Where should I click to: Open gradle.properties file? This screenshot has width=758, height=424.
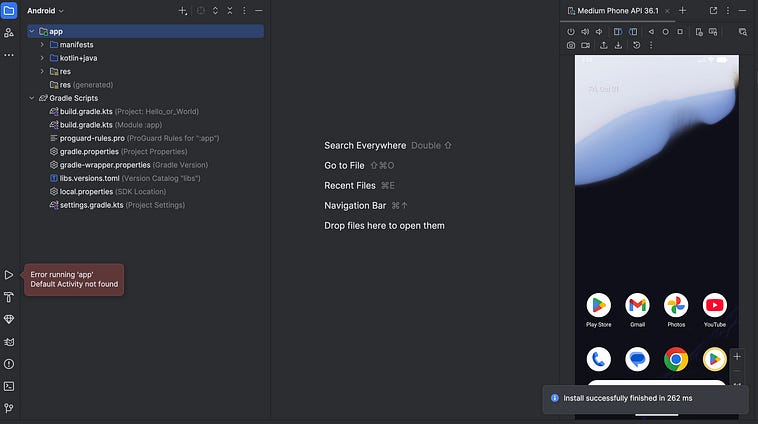[118, 152]
